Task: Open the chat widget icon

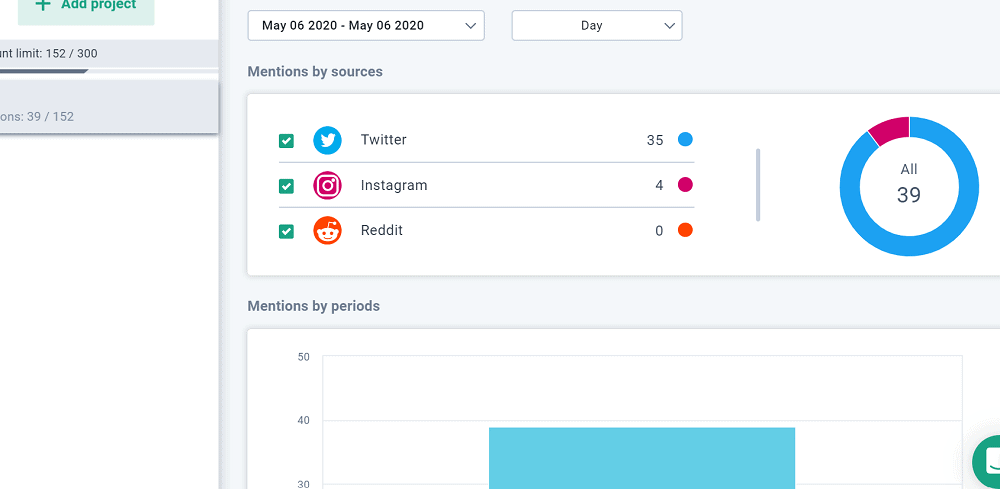Action: tap(987, 462)
